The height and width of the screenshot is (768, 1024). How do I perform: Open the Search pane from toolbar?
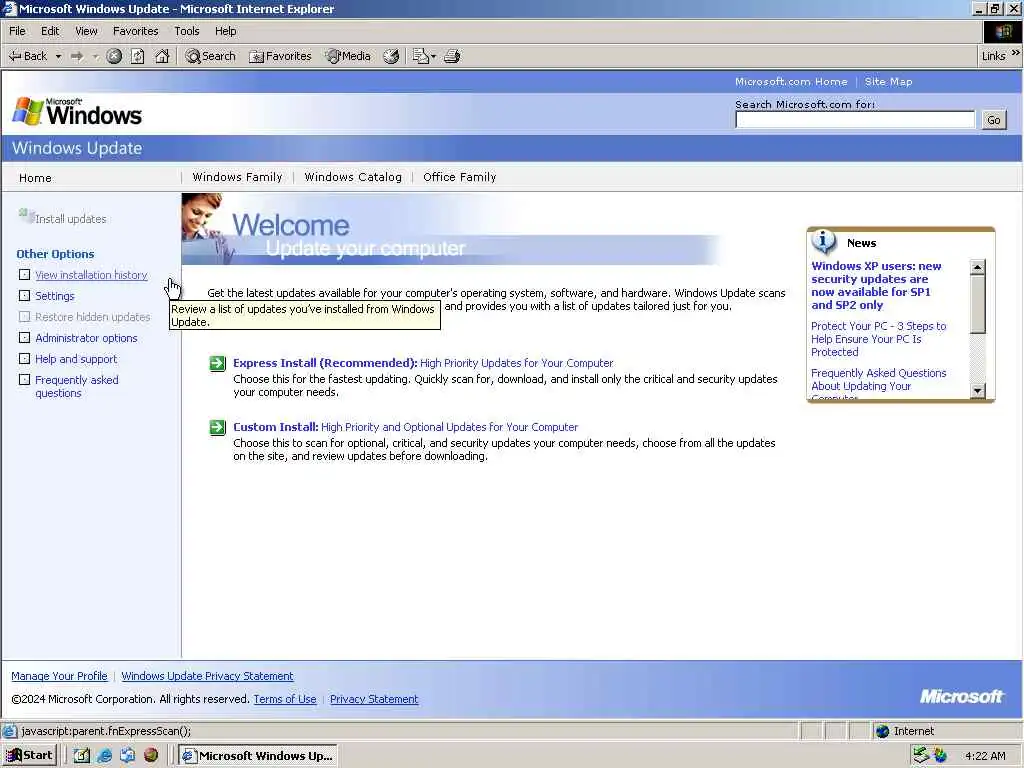[x=210, y=56]
